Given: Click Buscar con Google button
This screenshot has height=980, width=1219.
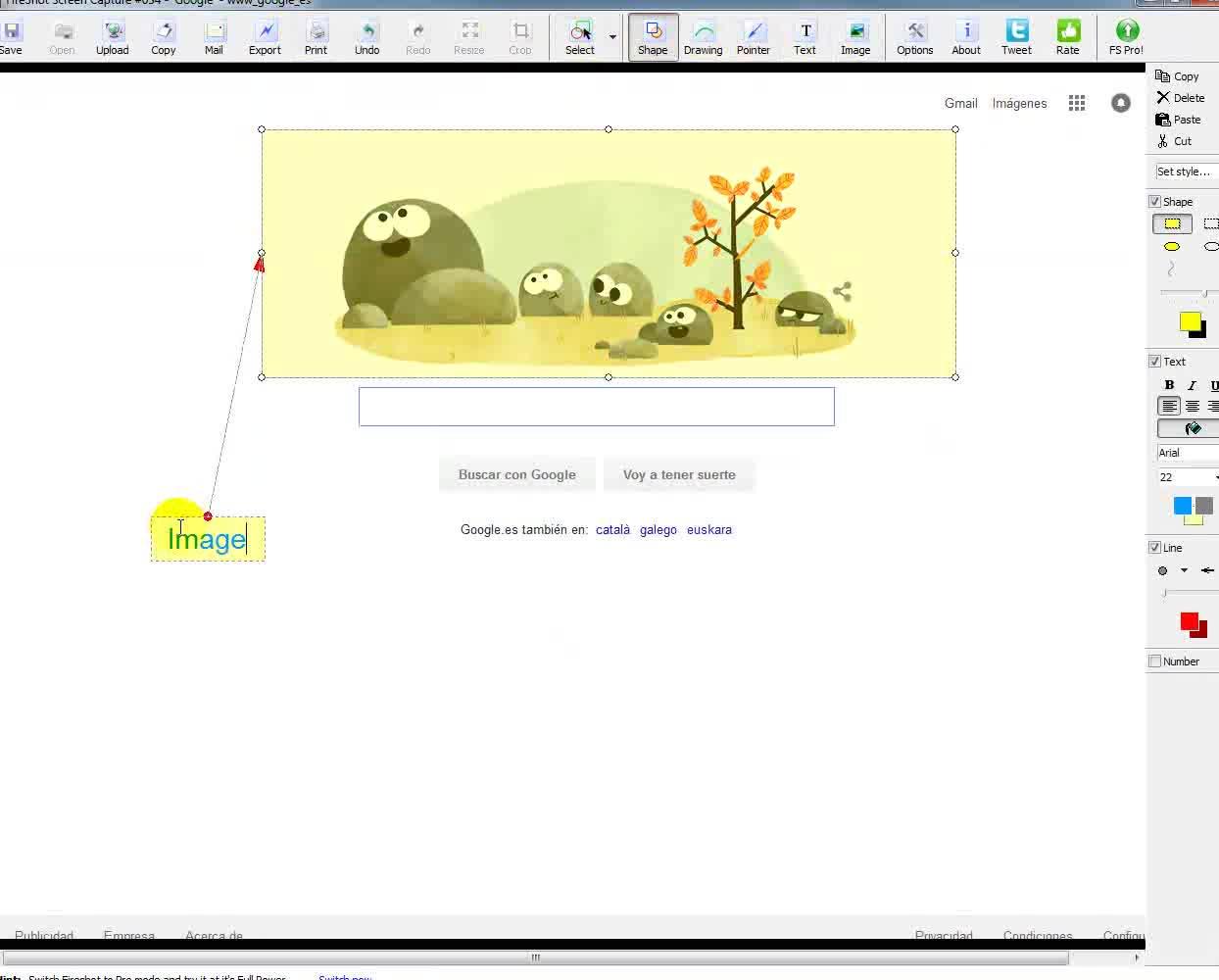Looking at the screenshot, I should 517,474.
